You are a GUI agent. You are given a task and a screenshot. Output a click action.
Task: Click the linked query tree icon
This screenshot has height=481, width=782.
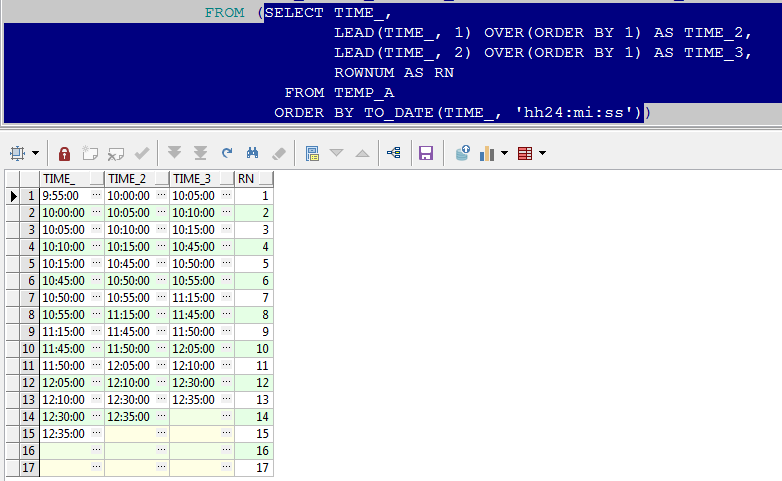(392, 154)
